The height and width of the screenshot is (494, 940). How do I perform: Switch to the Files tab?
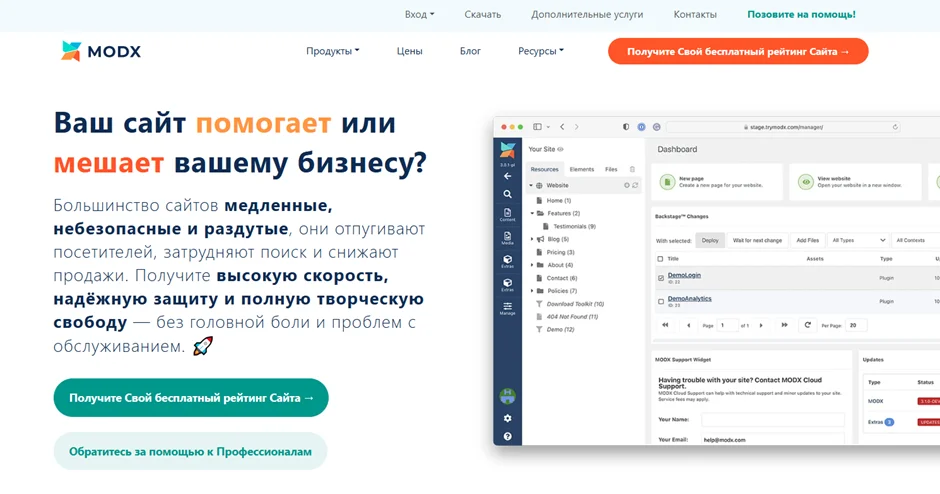point(611,170)
